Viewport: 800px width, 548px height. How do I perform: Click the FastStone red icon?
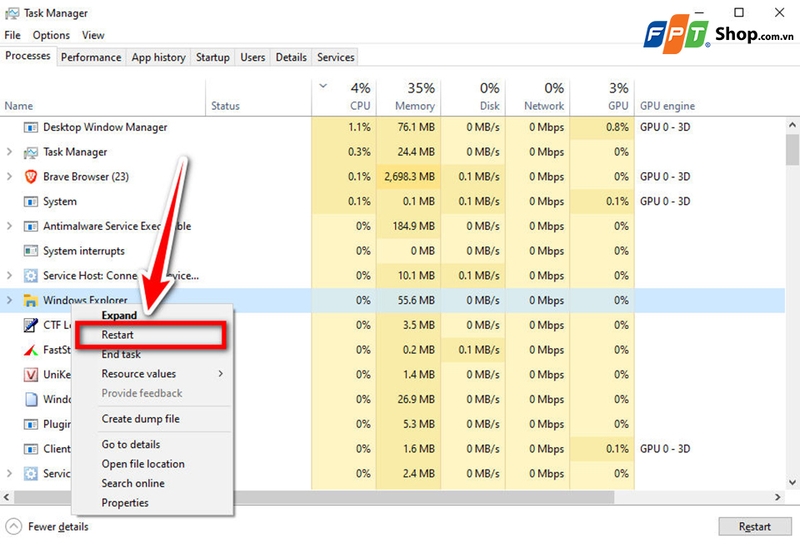tap(31, 350)
